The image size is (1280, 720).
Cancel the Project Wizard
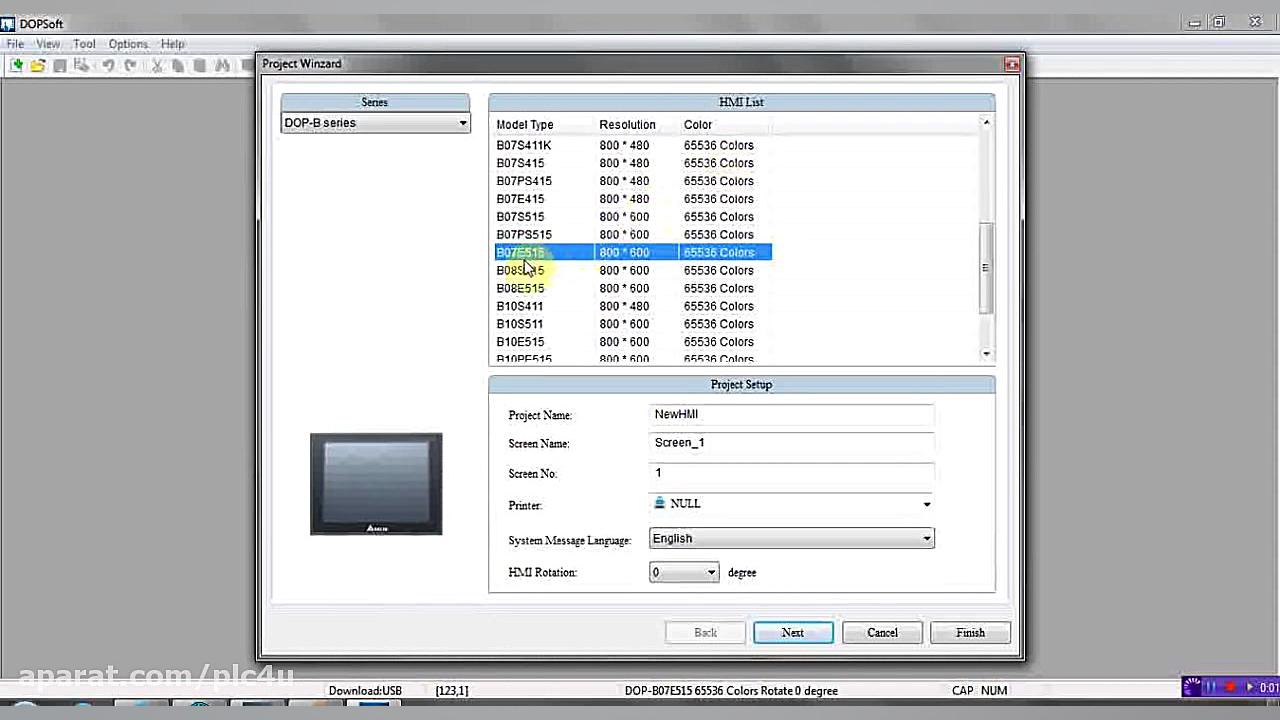pos(881,632)
